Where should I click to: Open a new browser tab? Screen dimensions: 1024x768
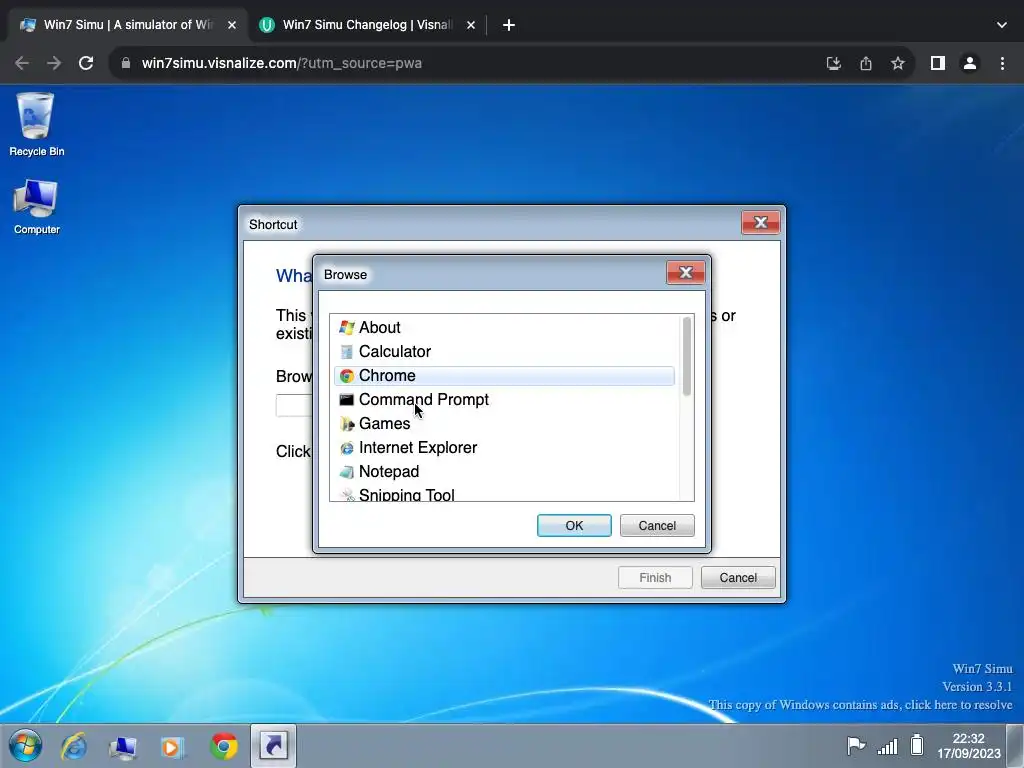pyautogui.click(x=509, y=25)
